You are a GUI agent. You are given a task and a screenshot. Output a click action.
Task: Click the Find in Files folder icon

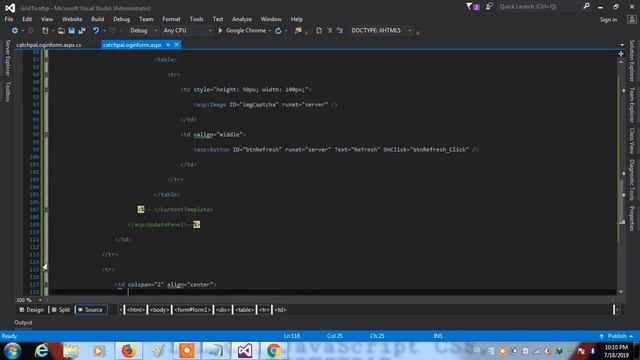click(x=298, y=31)
